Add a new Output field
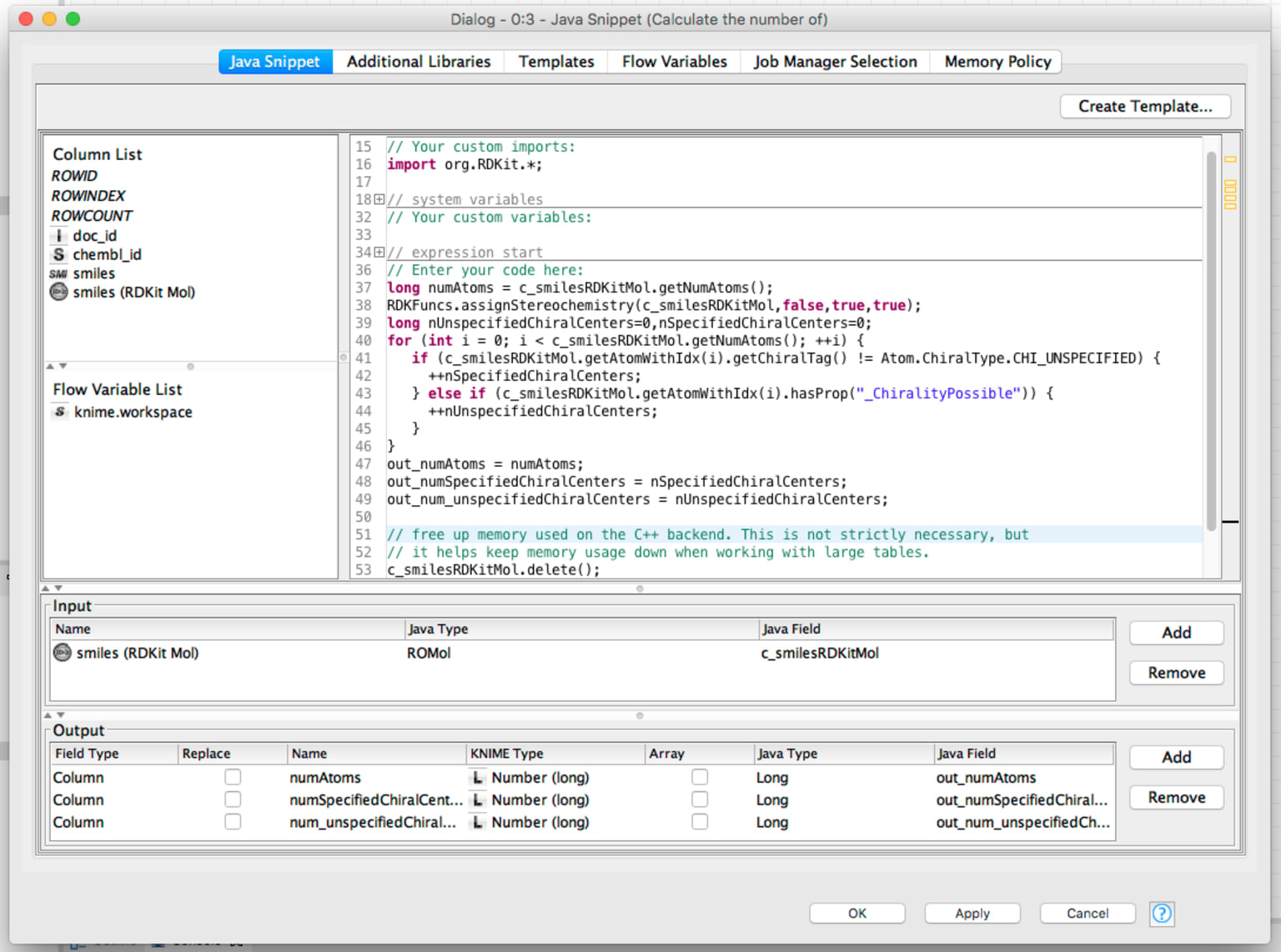The height and width of the screenshot is (952, 1281). click(x=1177, y=757)
